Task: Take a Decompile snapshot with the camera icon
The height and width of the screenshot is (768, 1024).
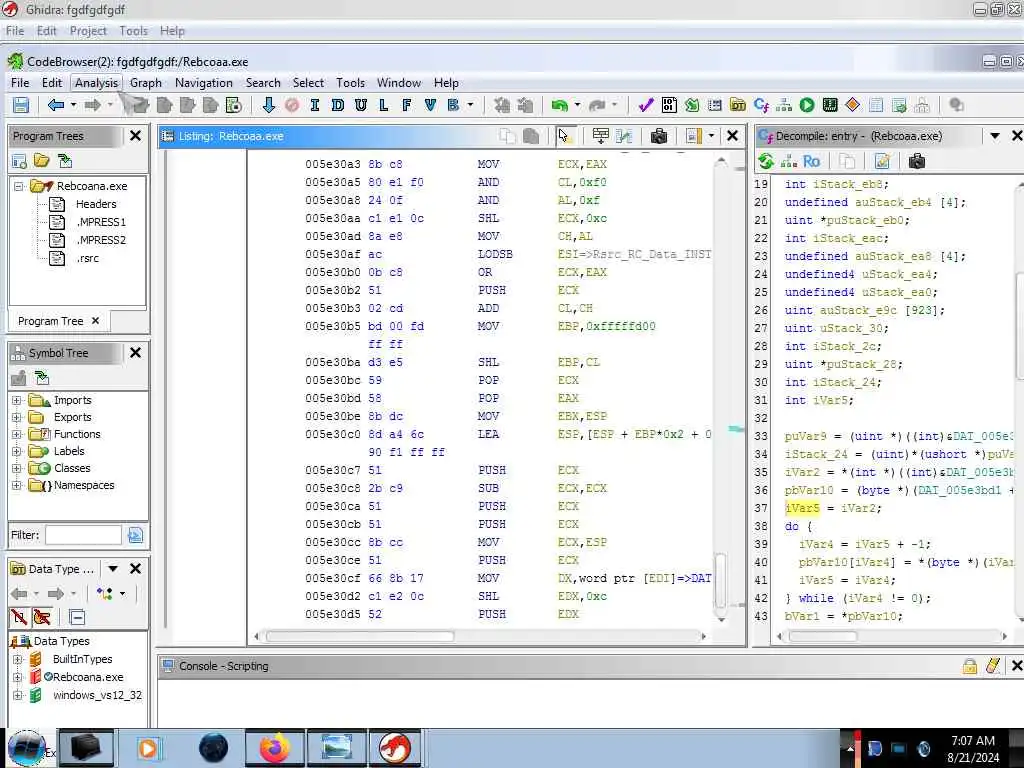Action: [x=917, y=161]
